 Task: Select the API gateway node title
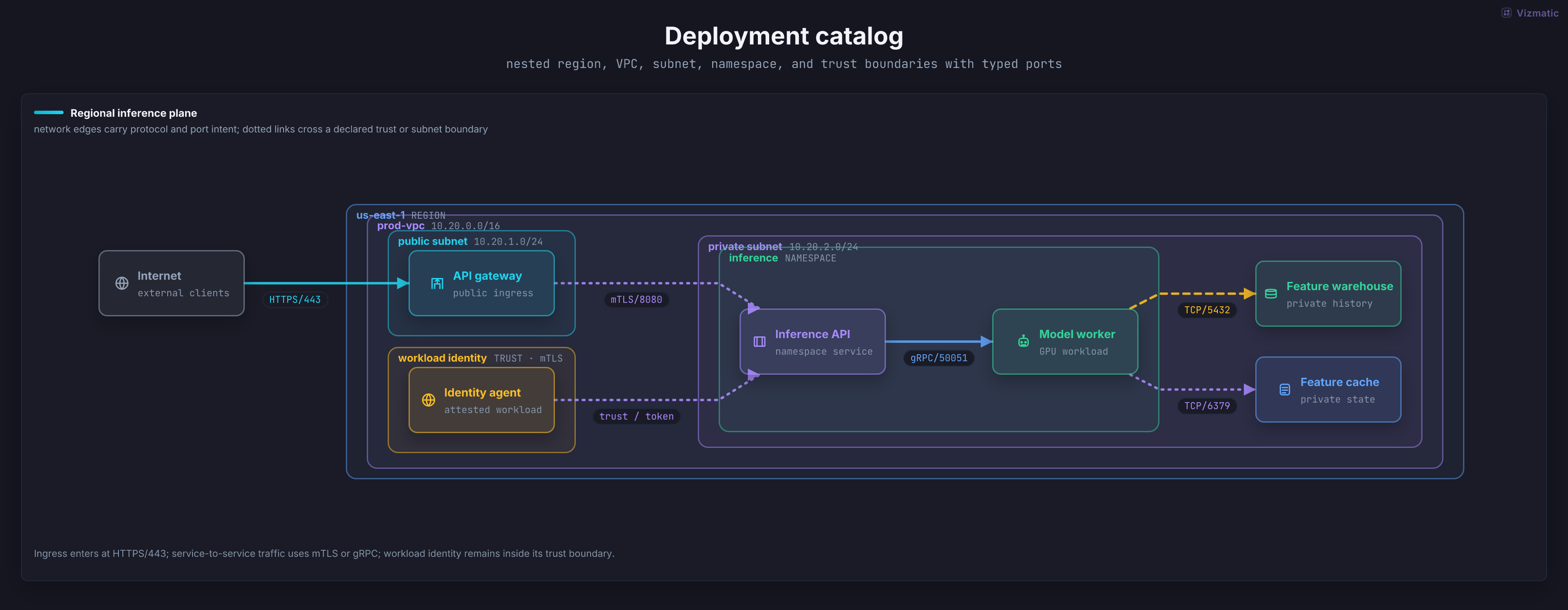(x=487, y=276)
